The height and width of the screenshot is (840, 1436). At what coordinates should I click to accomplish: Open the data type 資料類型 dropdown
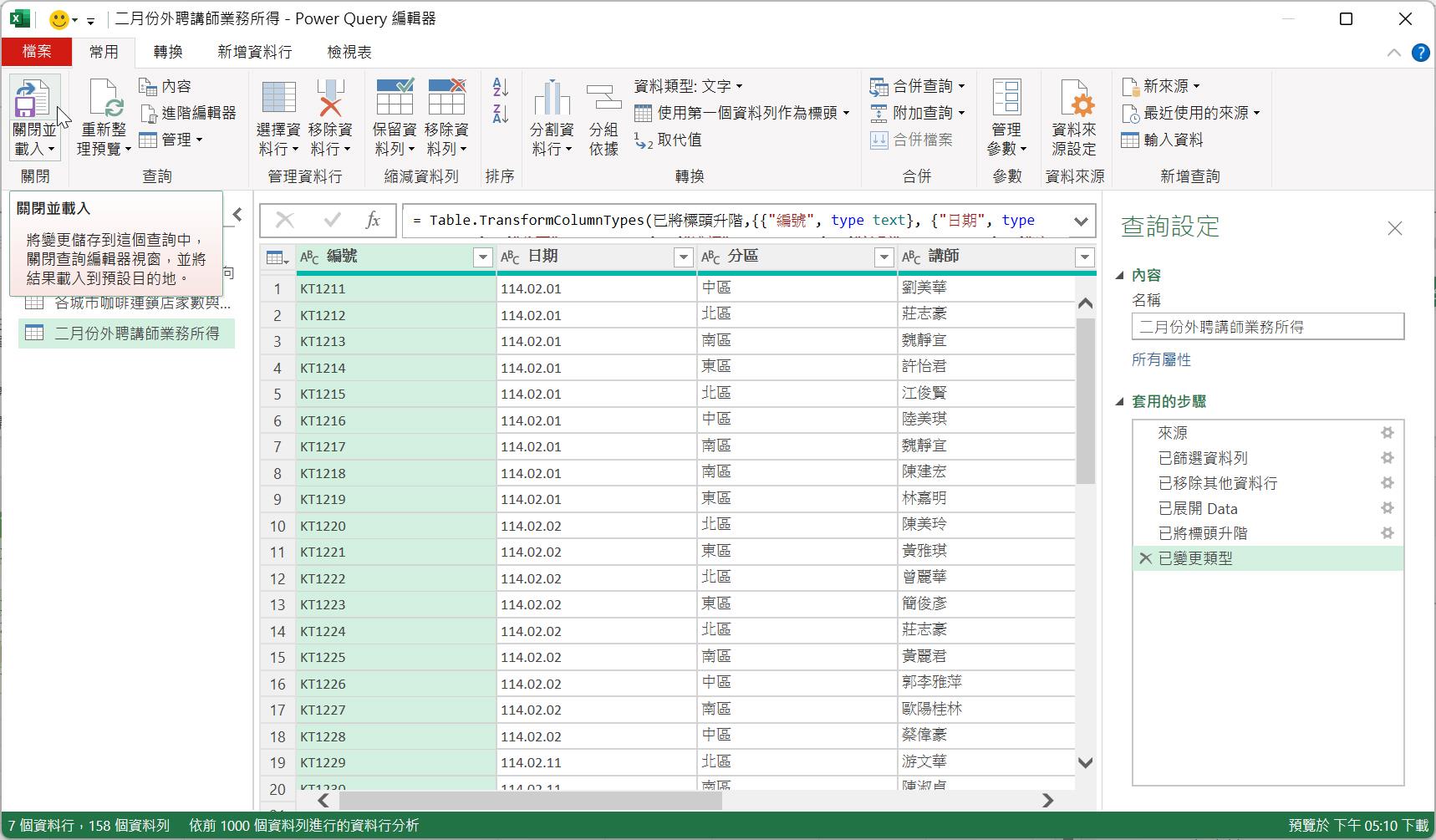click(x=688, y=86)
